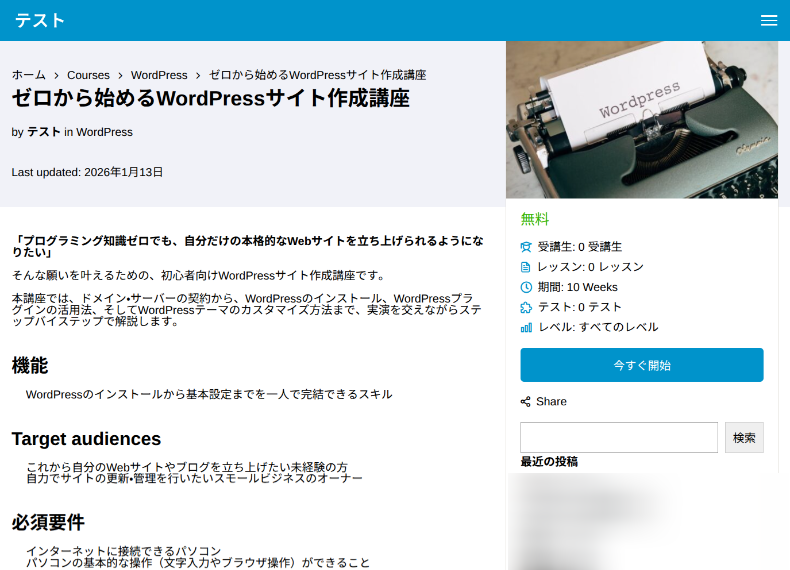The height and width of the screenshot is (570, 790).
Task: Click the テスト site title
Action: (x=40, y=21)
